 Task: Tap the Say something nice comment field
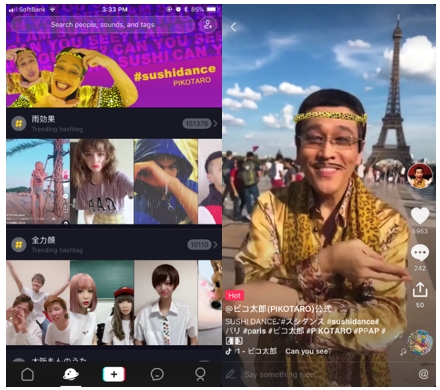coord(283,374)
